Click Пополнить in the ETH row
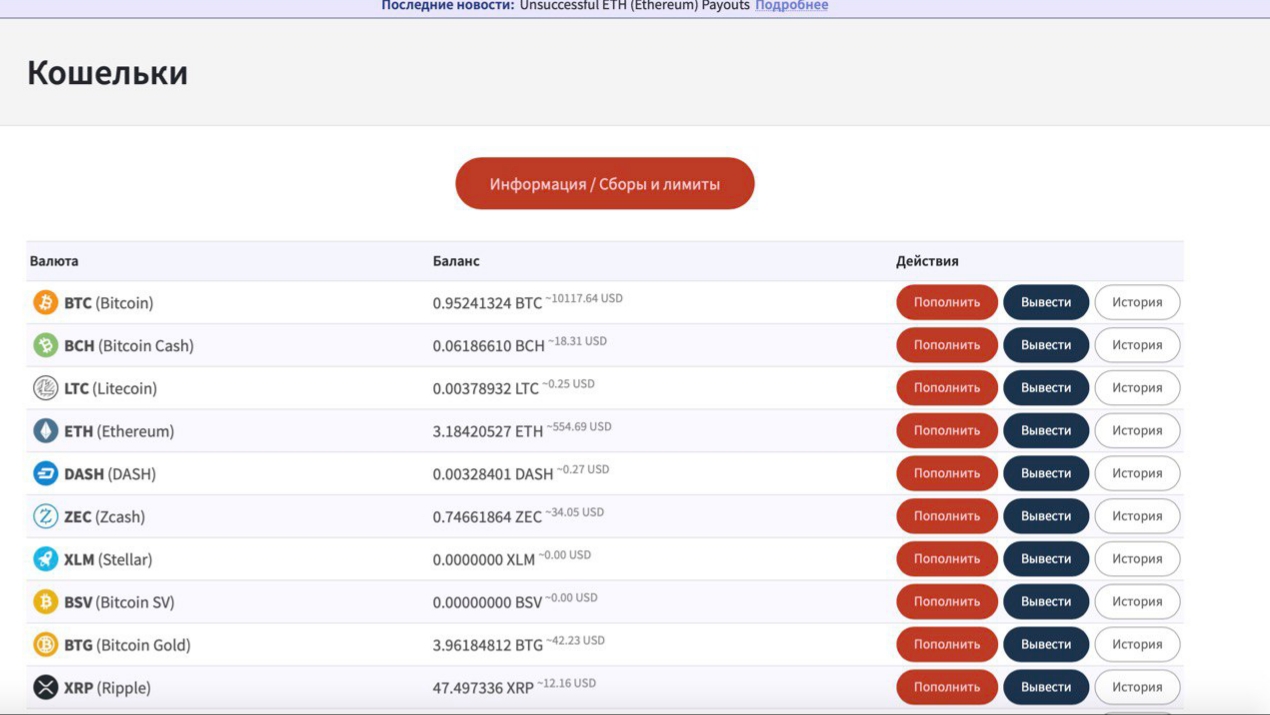 pyautogui.click(x=947, y=431)
